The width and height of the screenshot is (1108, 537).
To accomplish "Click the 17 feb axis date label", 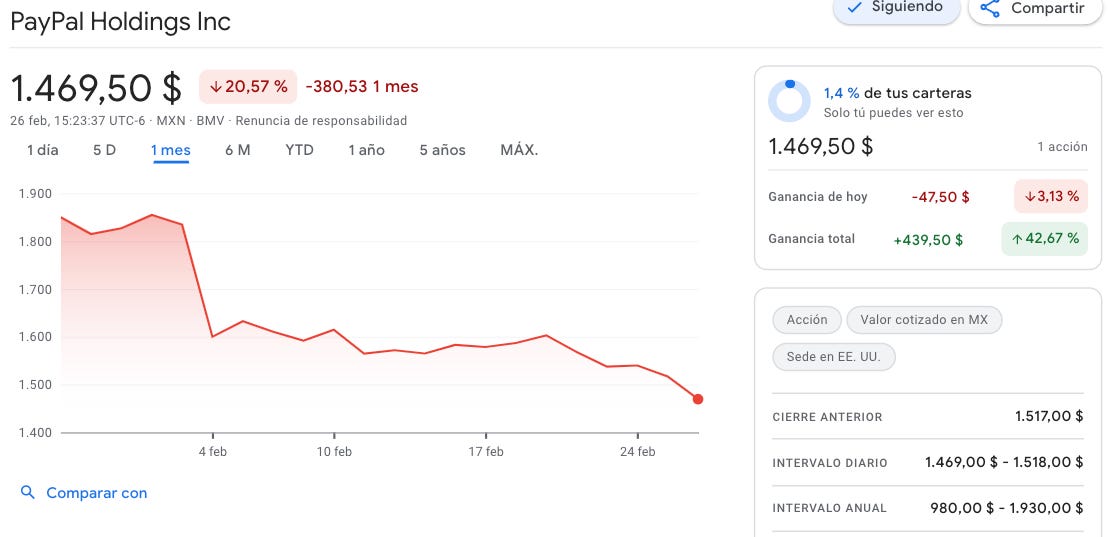I will 485,452.
